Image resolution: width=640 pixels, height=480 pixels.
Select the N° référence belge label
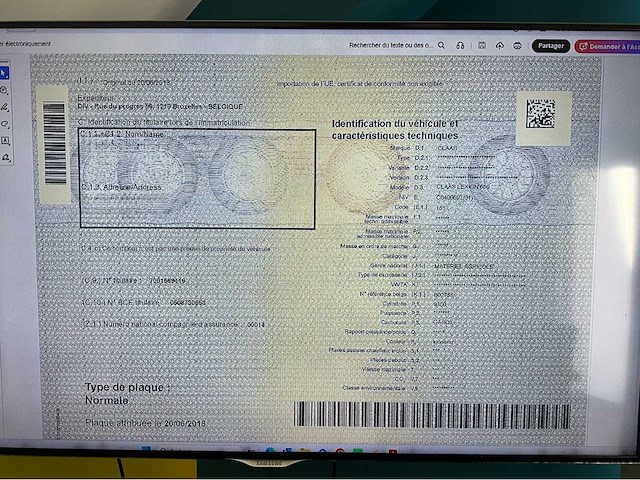(383, 294)
